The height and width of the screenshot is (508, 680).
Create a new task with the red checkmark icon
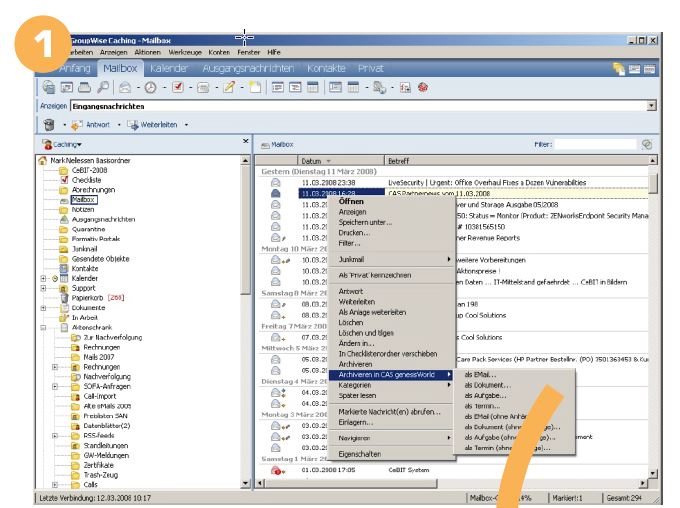pos(177,88)
